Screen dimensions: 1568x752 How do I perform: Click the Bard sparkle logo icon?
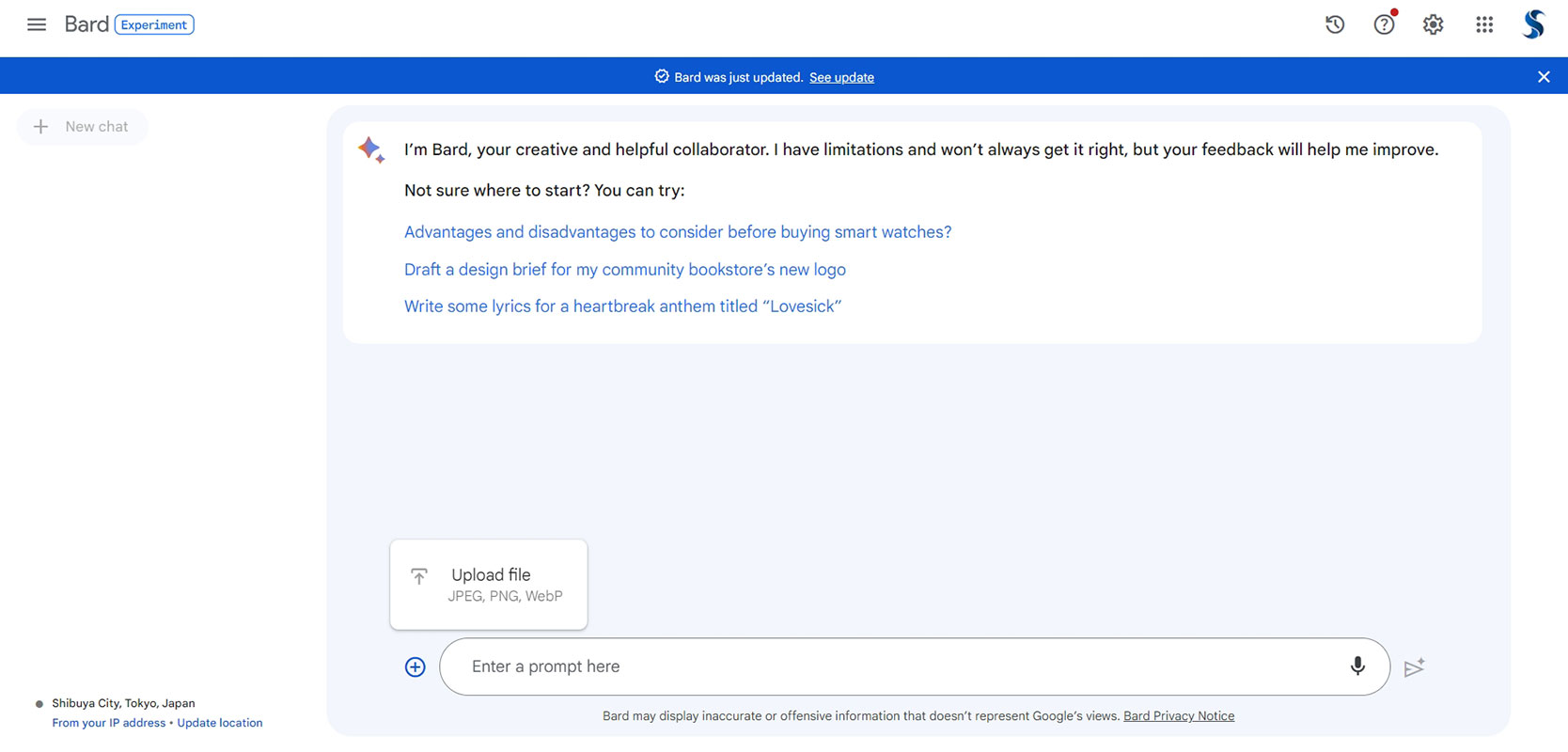(371, 149)
